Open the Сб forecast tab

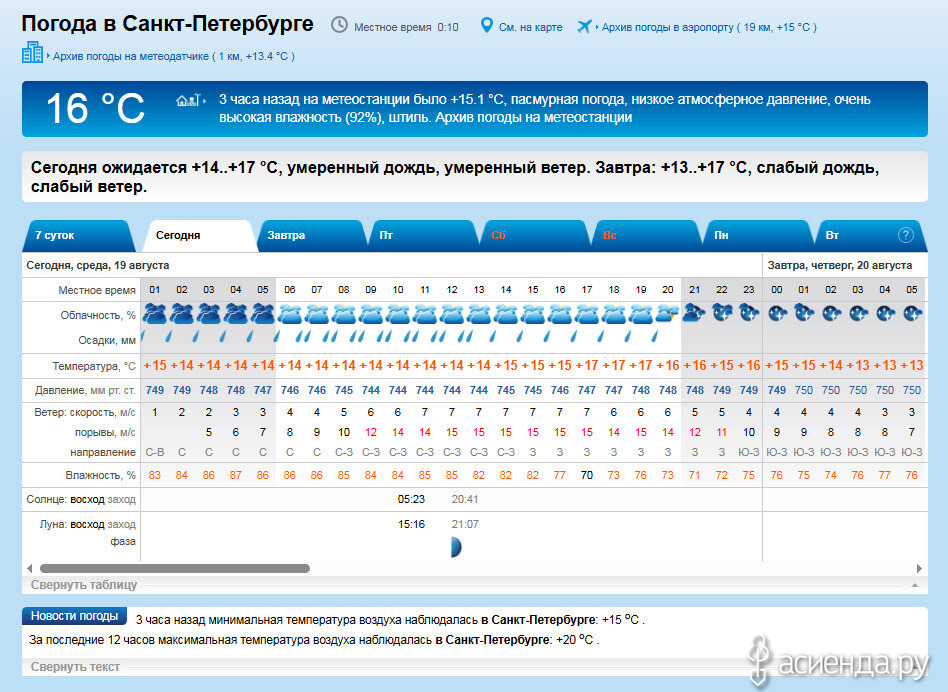(534, 236)
